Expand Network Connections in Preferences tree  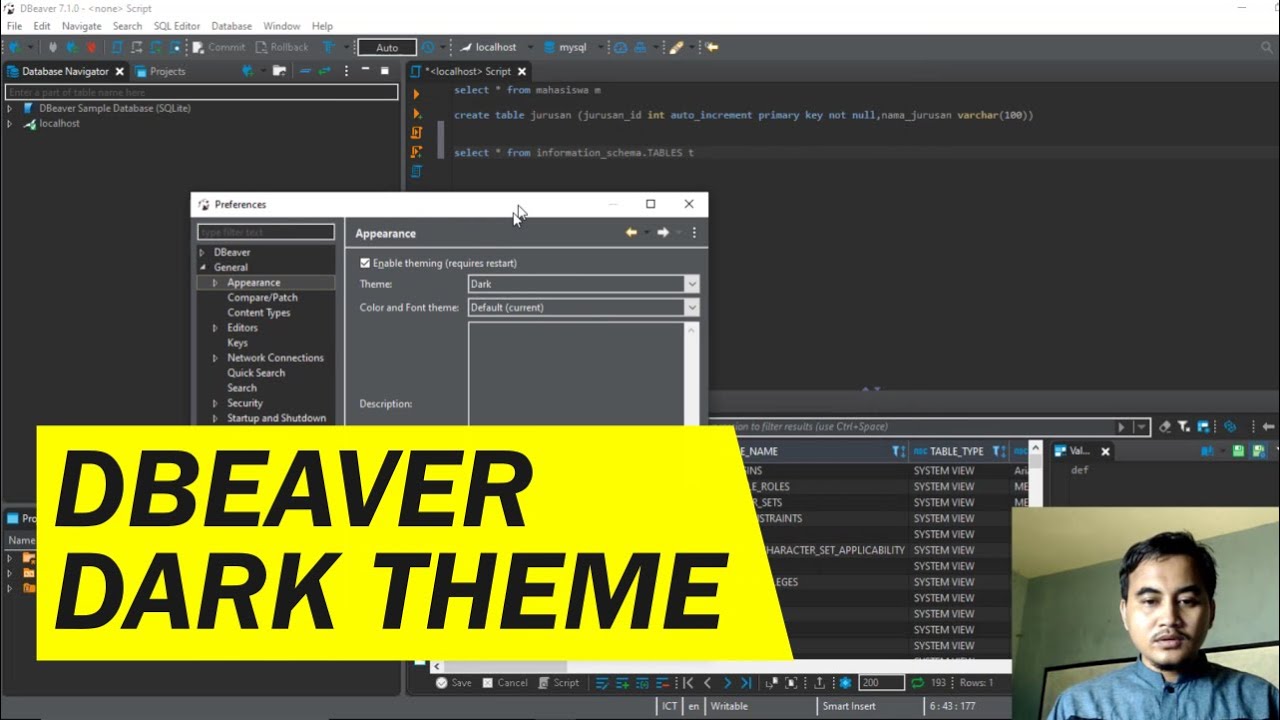215,358
